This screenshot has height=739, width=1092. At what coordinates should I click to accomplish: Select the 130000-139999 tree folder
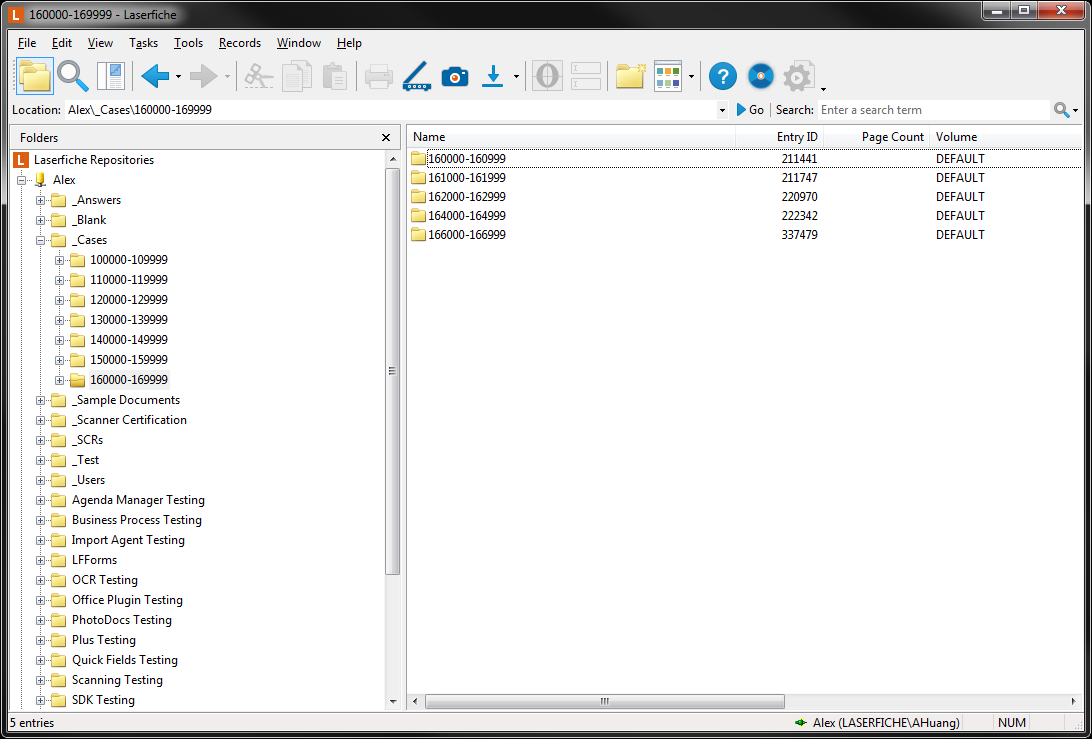[129, 320]
